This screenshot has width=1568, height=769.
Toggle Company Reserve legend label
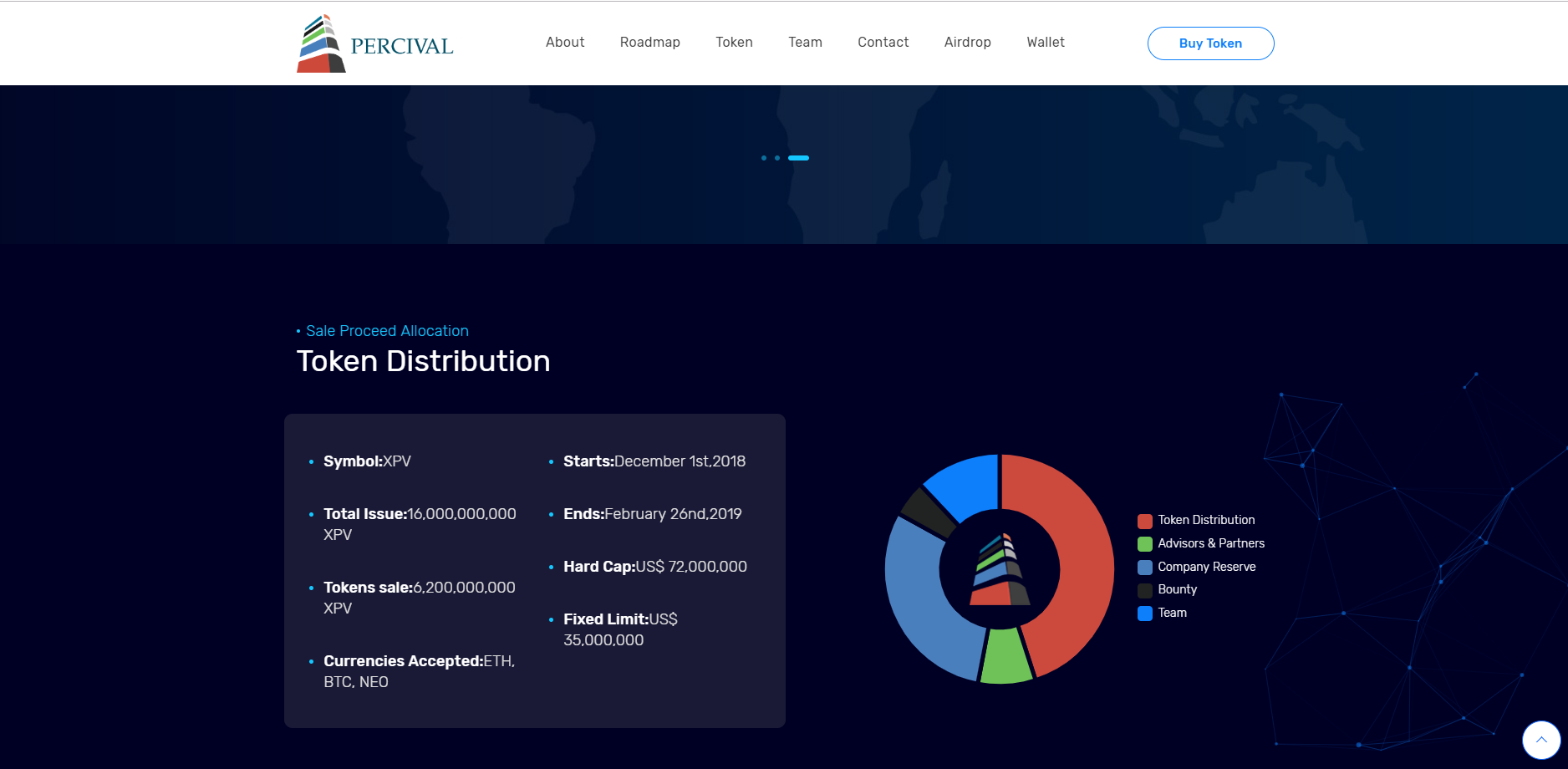click(1207, 567)
